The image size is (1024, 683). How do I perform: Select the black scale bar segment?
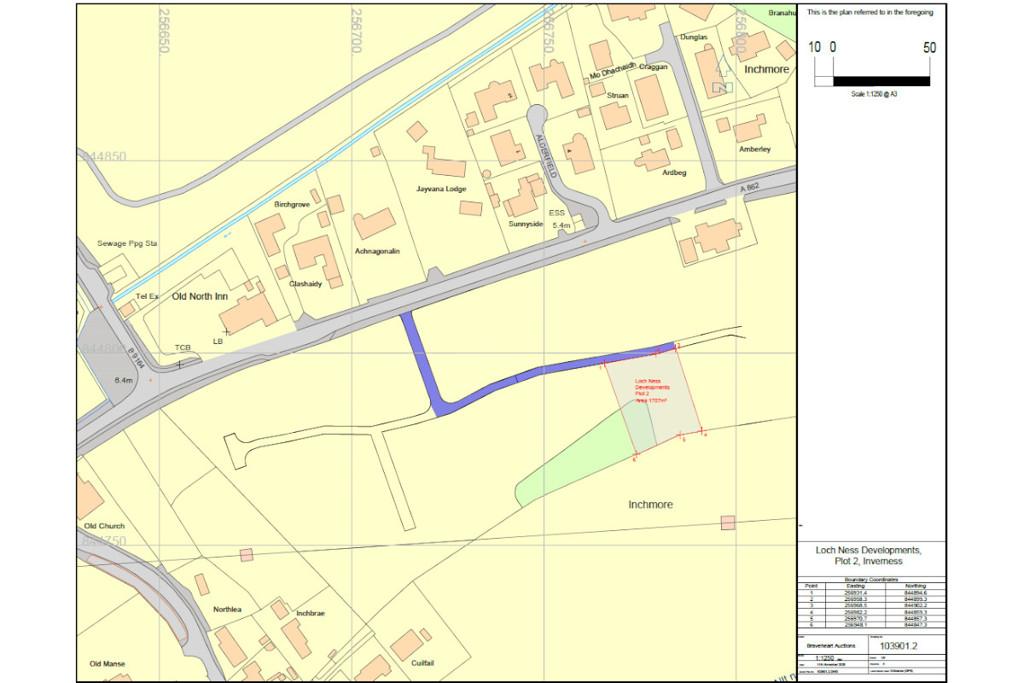(881, 81)
